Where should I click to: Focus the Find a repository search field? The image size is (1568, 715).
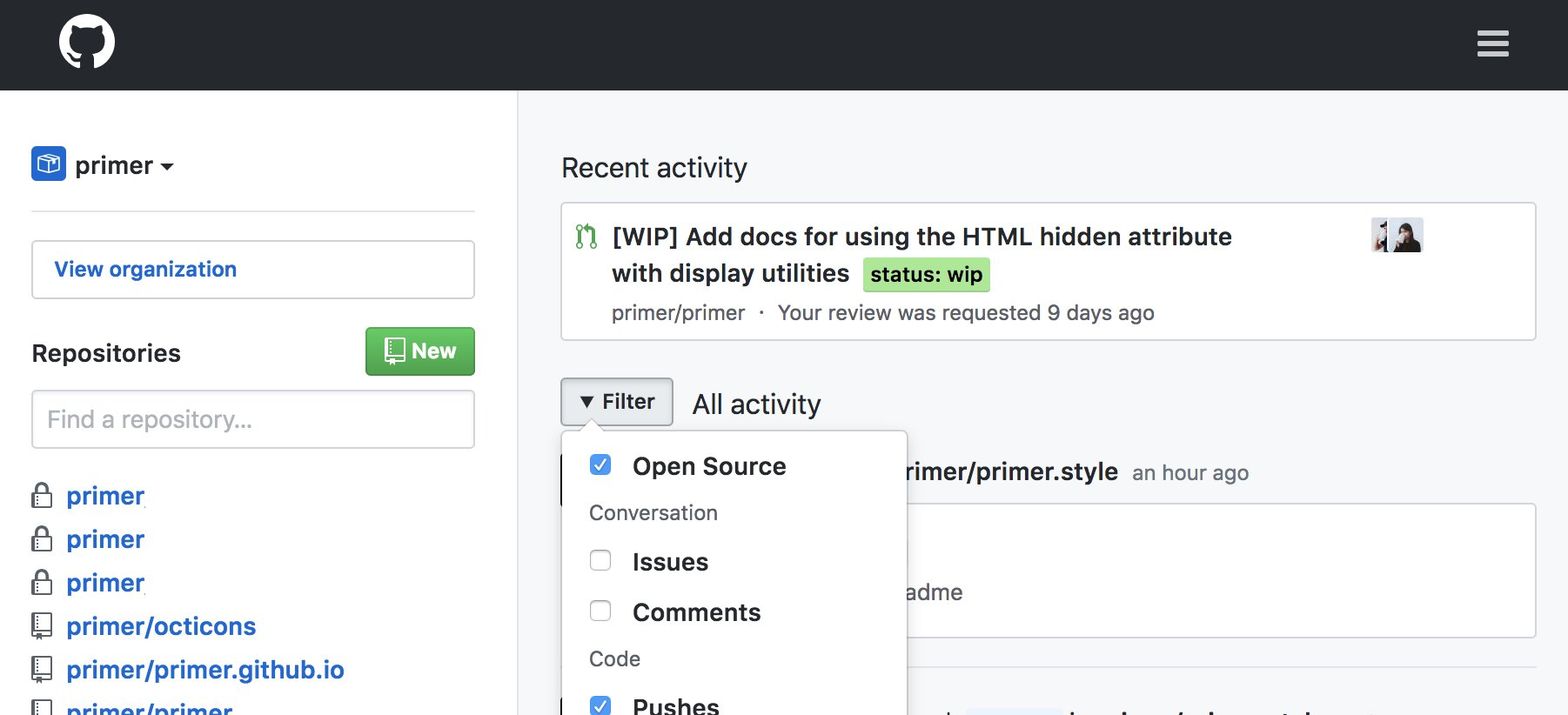click(253, 419)
